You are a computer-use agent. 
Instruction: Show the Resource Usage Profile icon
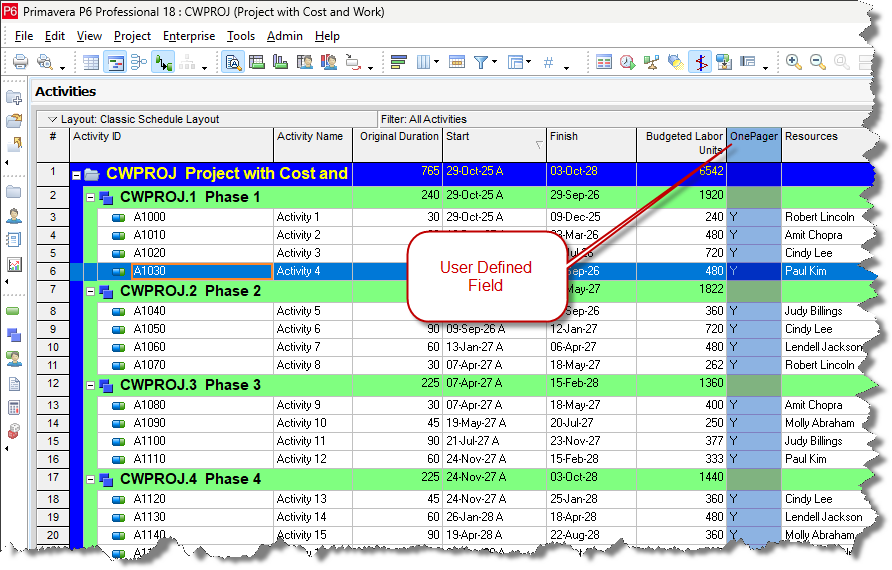point(328,61)
